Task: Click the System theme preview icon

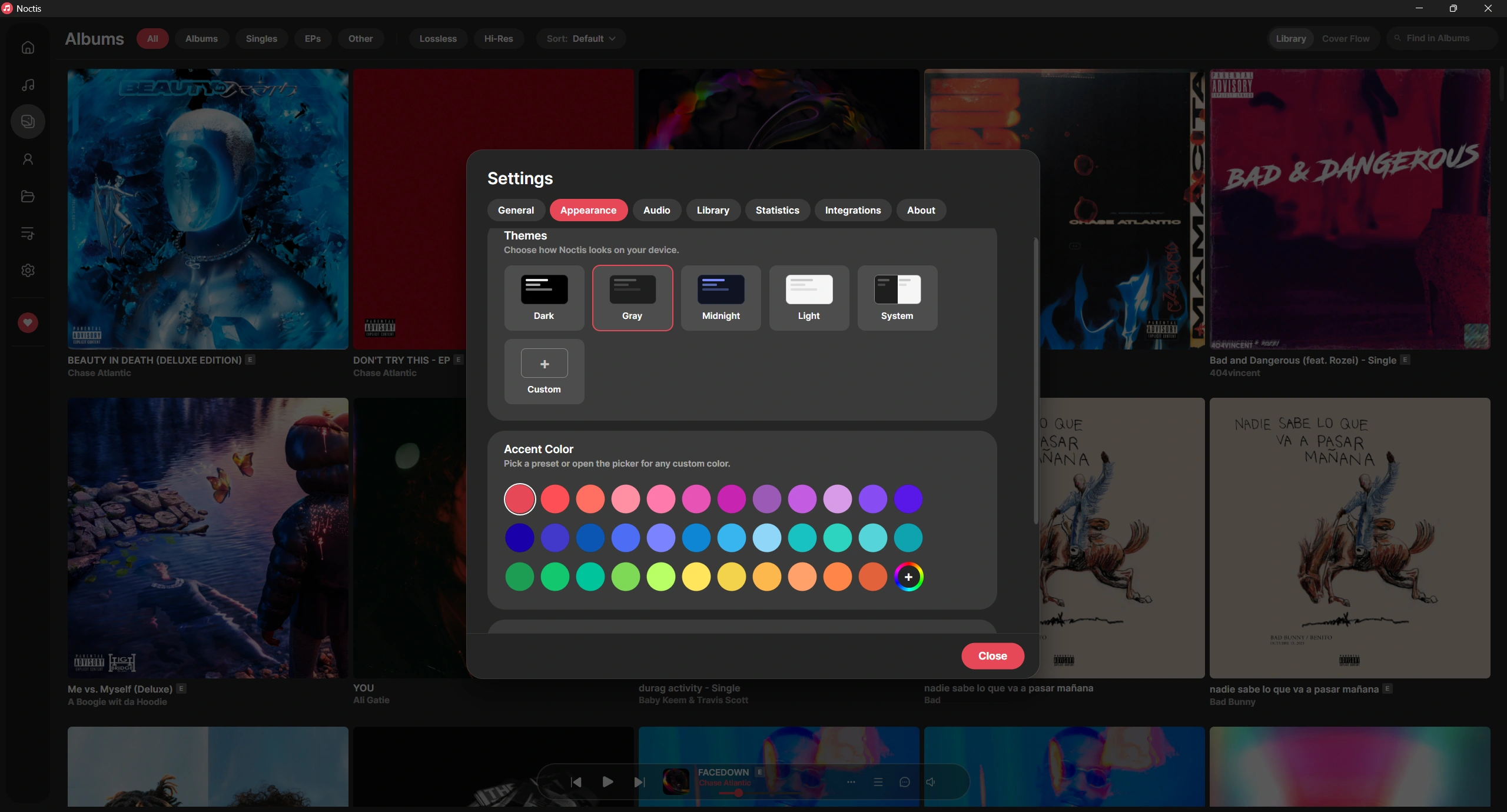Action: click(x=898, y=289)
